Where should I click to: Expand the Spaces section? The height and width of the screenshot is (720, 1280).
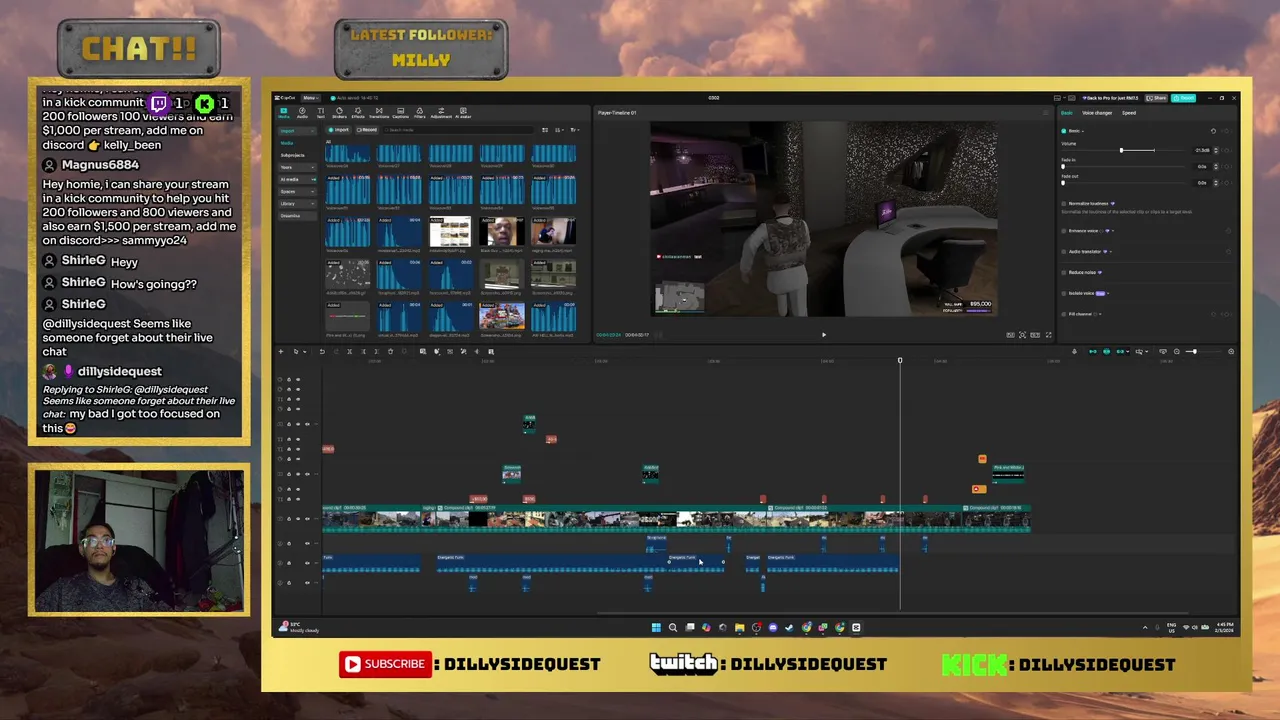297,191
